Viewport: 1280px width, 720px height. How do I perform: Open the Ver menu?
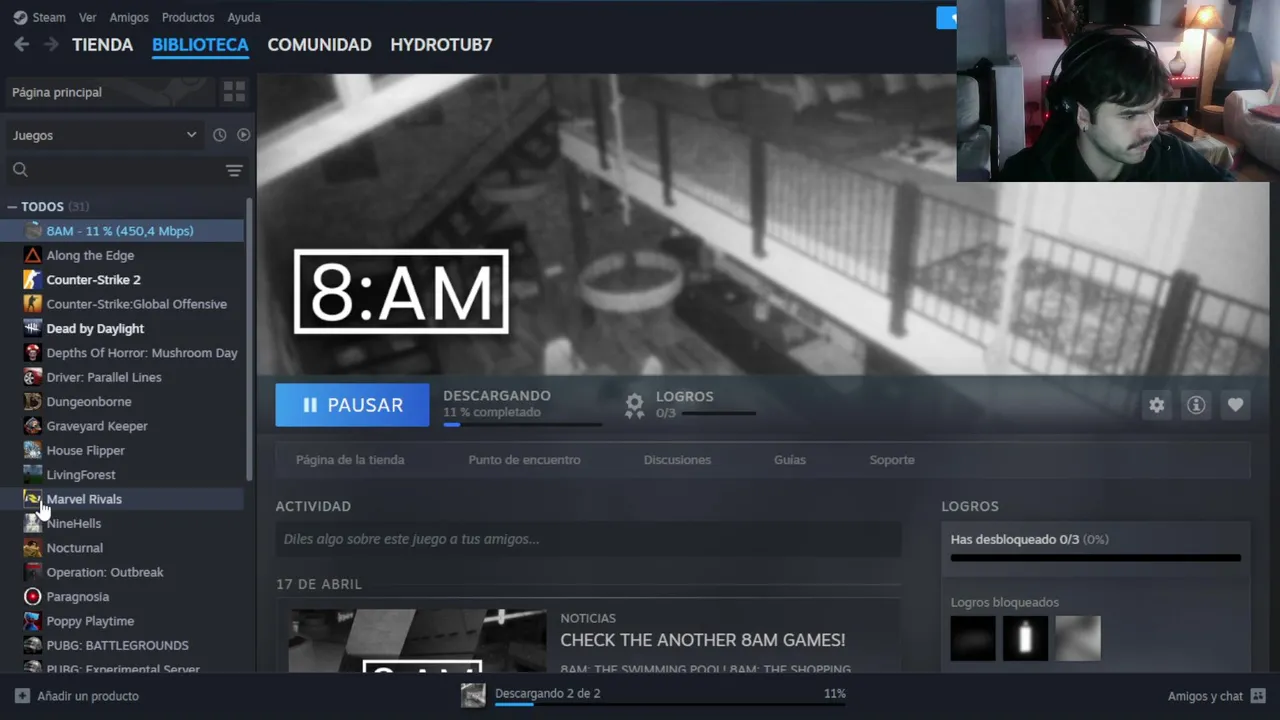tap(88, 17)
